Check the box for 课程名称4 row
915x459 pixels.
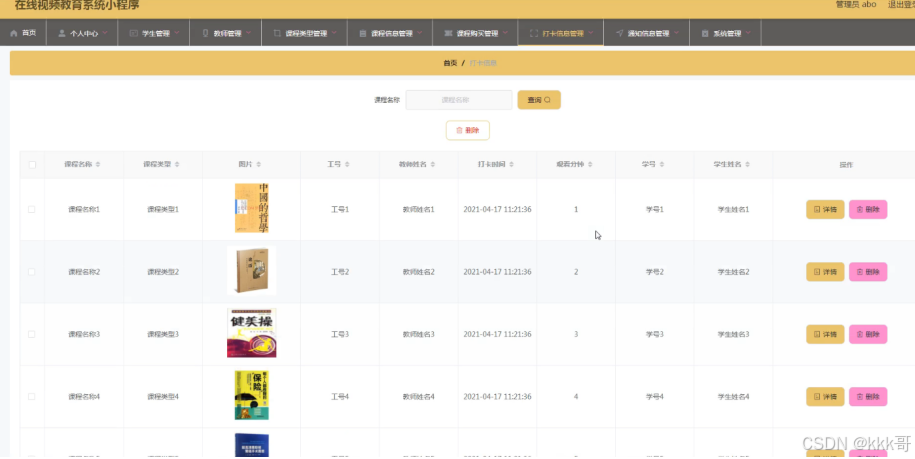[x=32, y=397]
